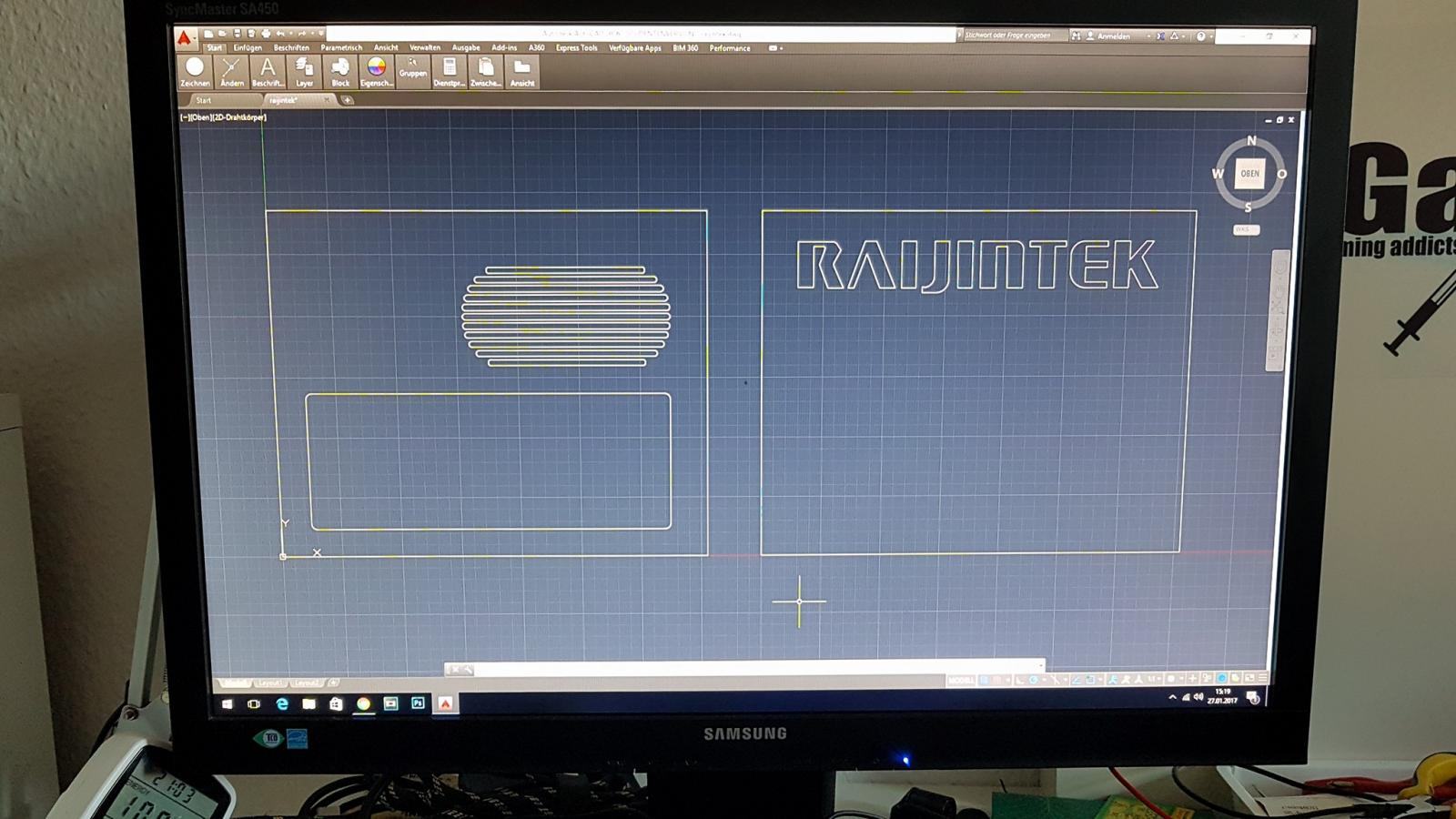Click the Autodesk Exchange Apps icon

1160,36
